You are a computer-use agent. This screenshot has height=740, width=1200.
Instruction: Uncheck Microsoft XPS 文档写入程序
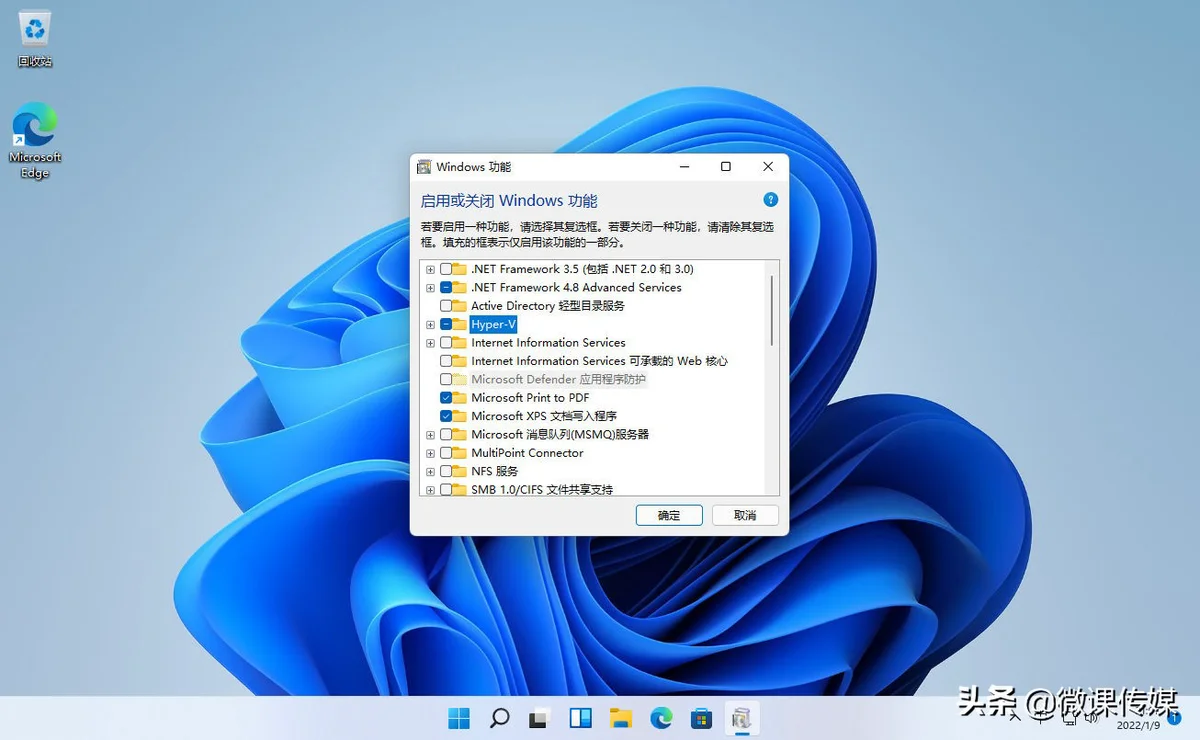[446, 416]
